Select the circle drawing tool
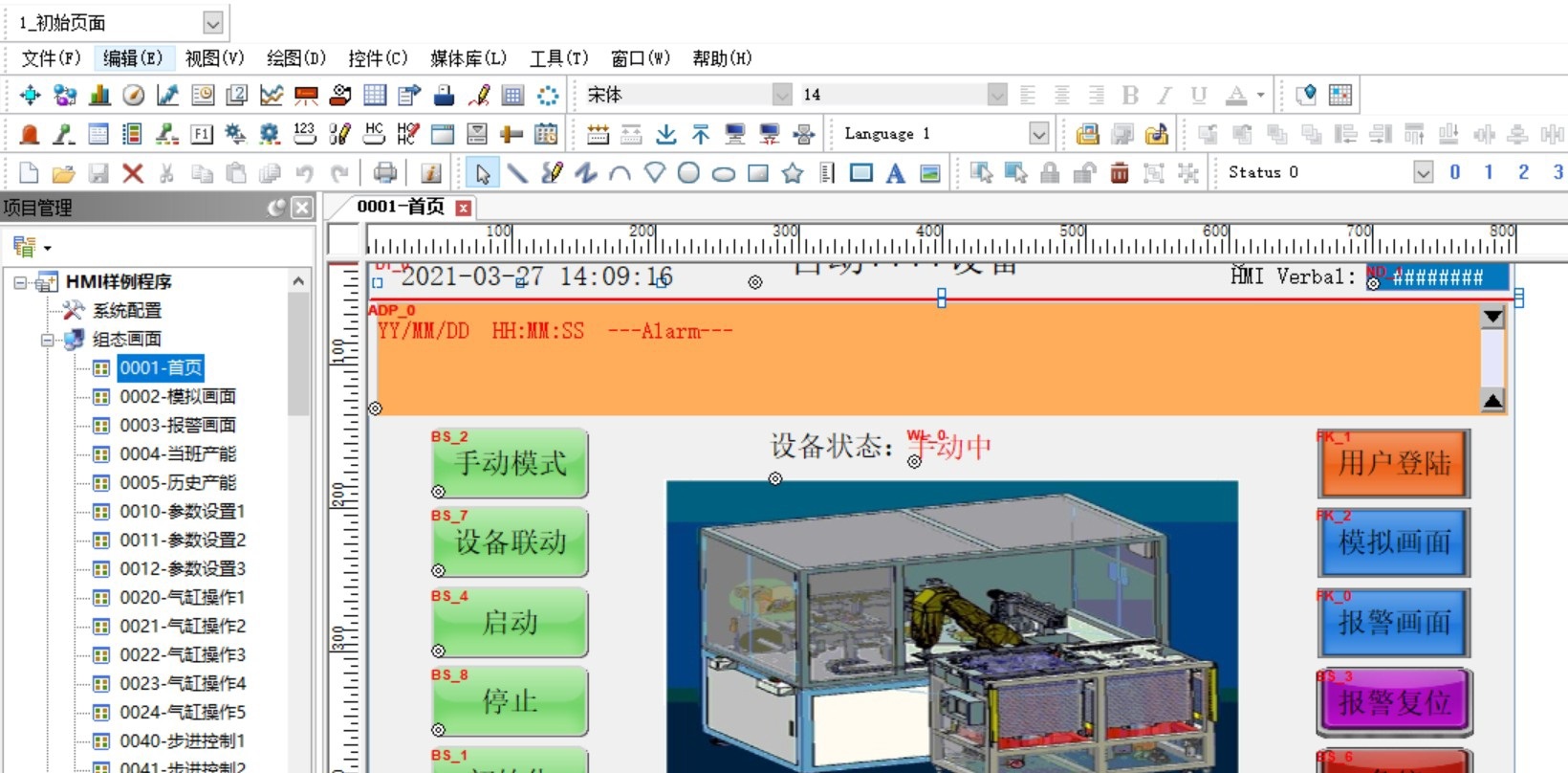The width and height of the screenshot is (1568, 773). (x=688, y=173)
